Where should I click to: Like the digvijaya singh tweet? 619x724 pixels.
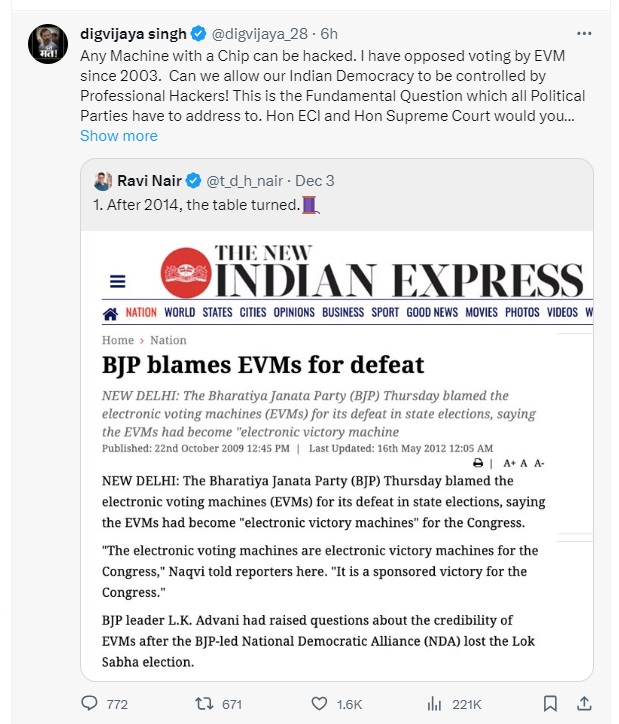(321, 704)
